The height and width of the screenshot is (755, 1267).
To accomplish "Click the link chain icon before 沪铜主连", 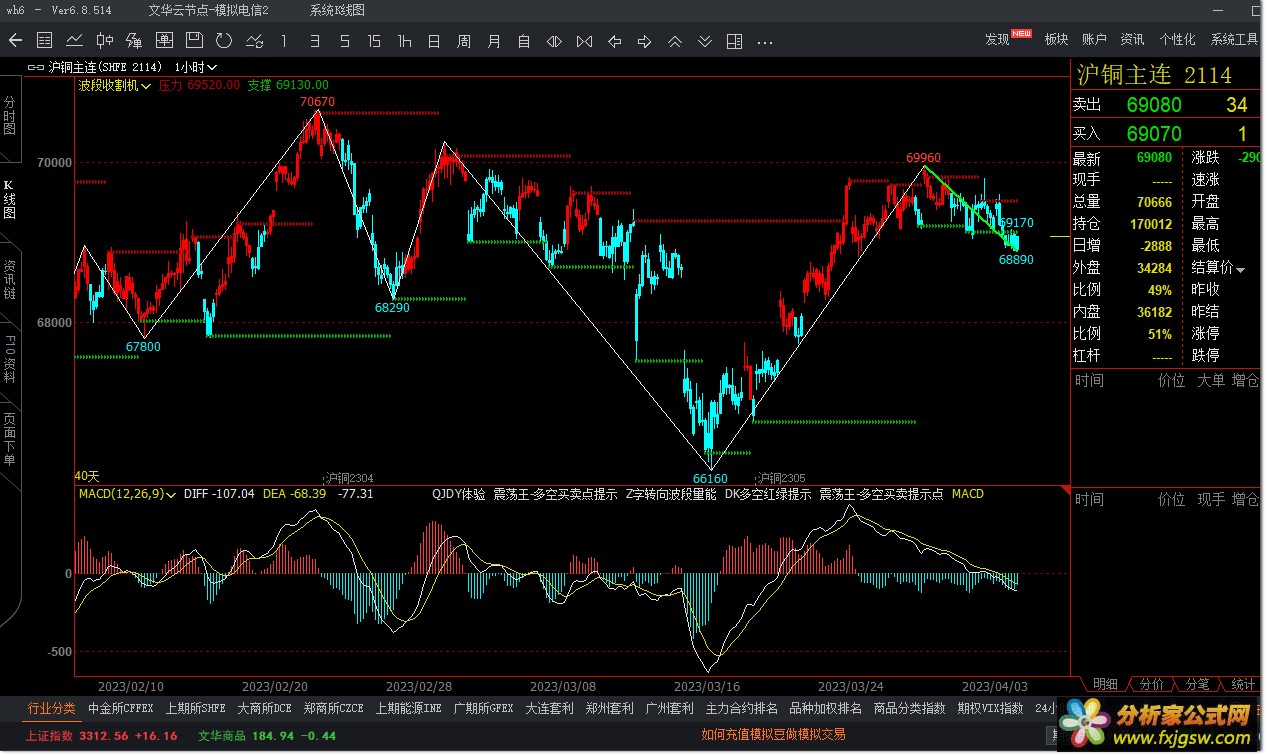I will click(38, 67).
